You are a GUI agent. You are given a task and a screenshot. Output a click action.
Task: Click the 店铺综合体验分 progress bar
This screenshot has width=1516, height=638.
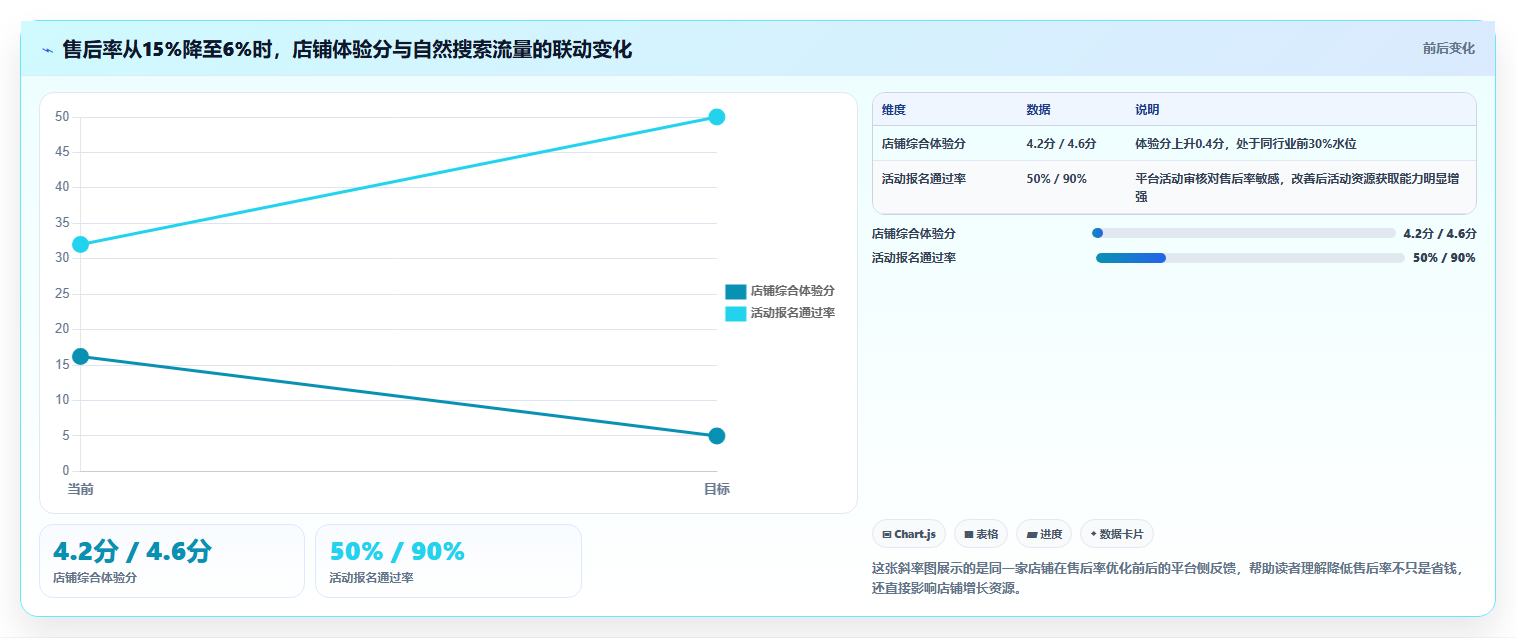tap(1244, 233)
